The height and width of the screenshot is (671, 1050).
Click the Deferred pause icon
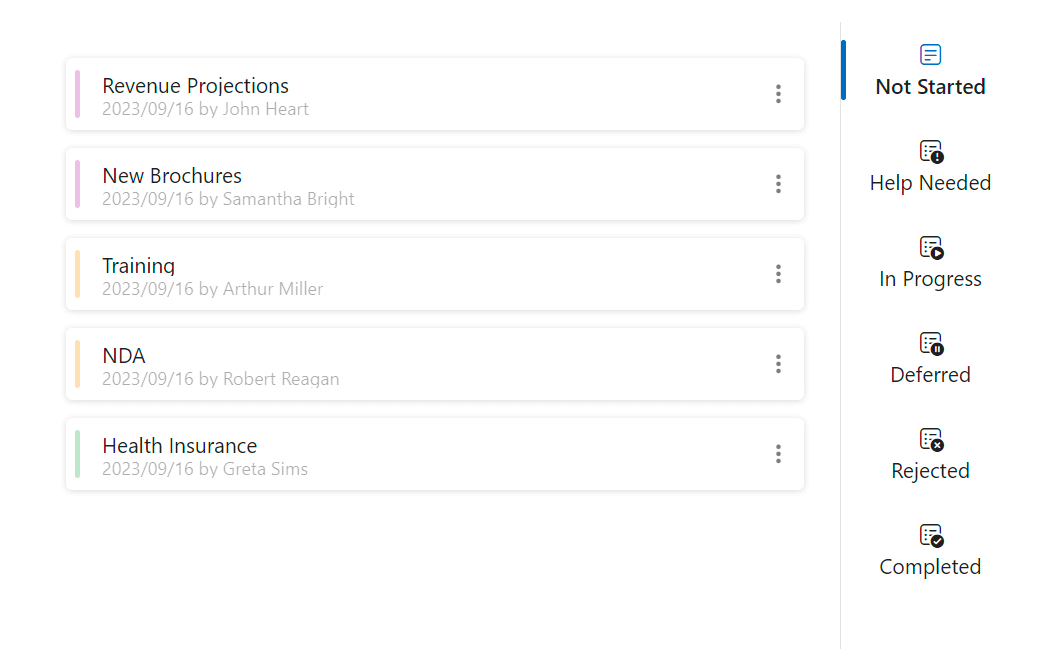pyautogui.click(x=931, y=343)
